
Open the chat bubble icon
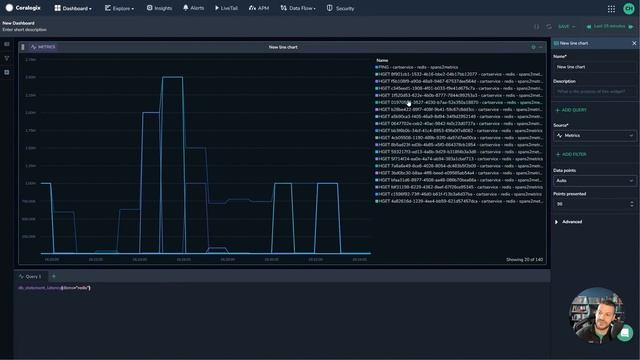point(624,333)
